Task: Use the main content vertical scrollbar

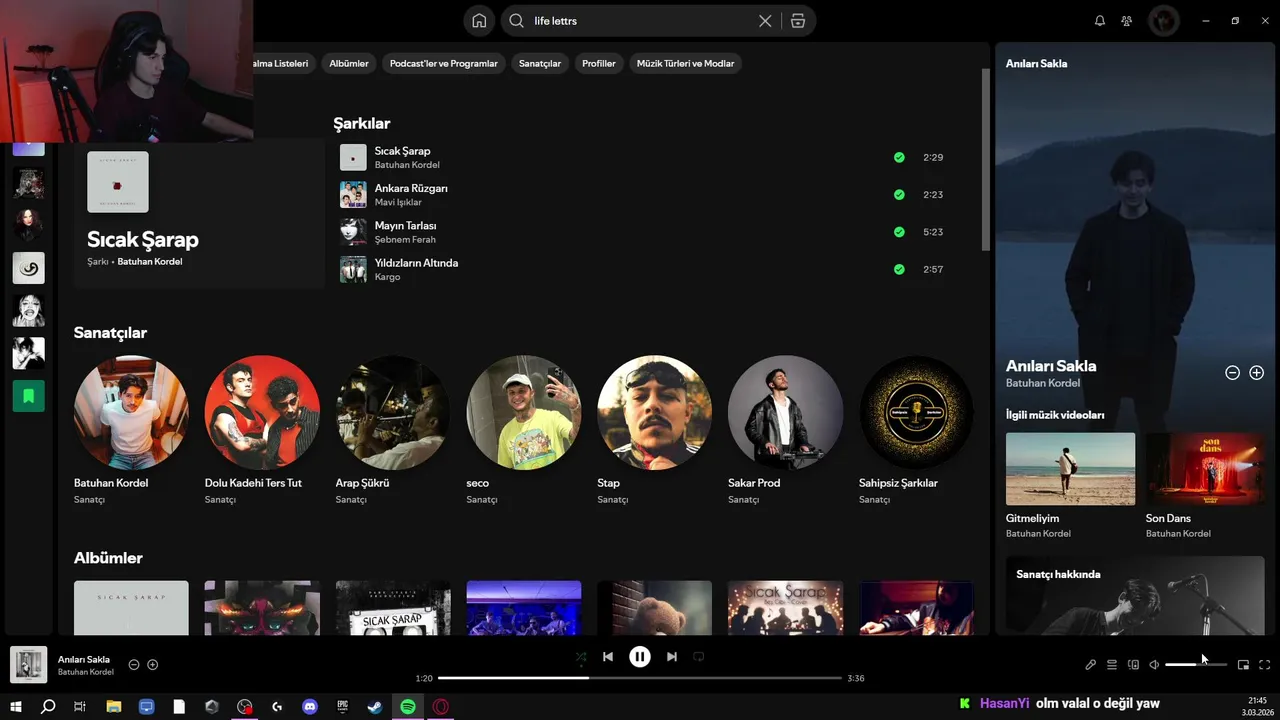Action: pyautogui.click(x=985, y=160)
